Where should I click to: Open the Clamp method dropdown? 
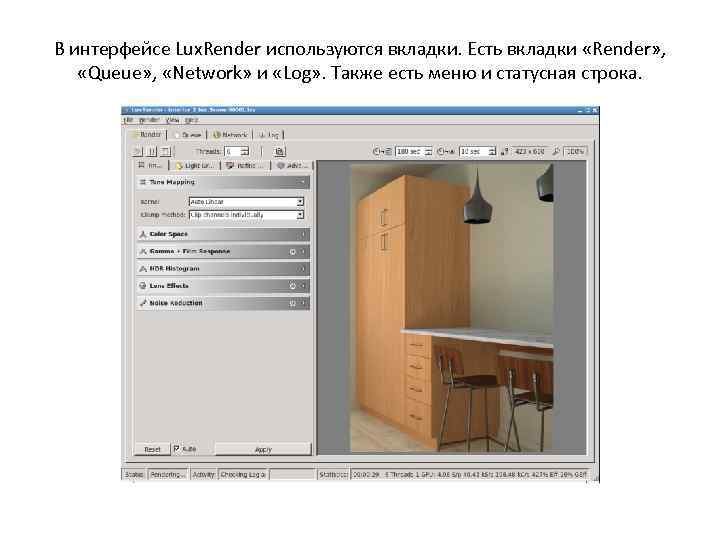246,215
